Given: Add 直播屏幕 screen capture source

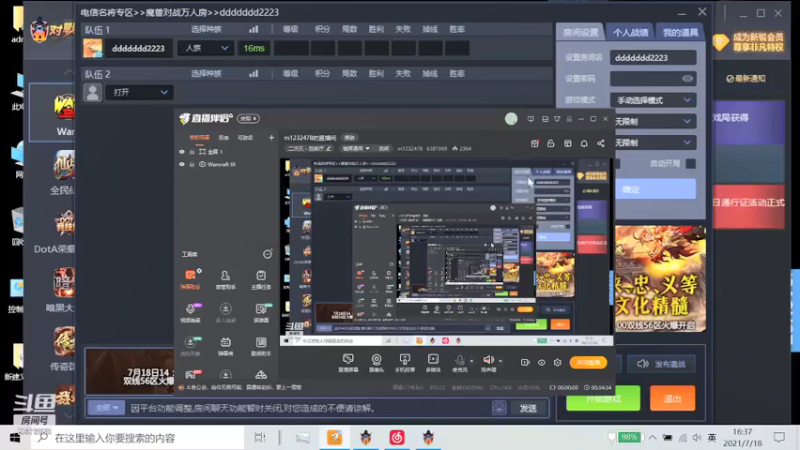Looking at the screenshot, I should (x=348, y=363).
